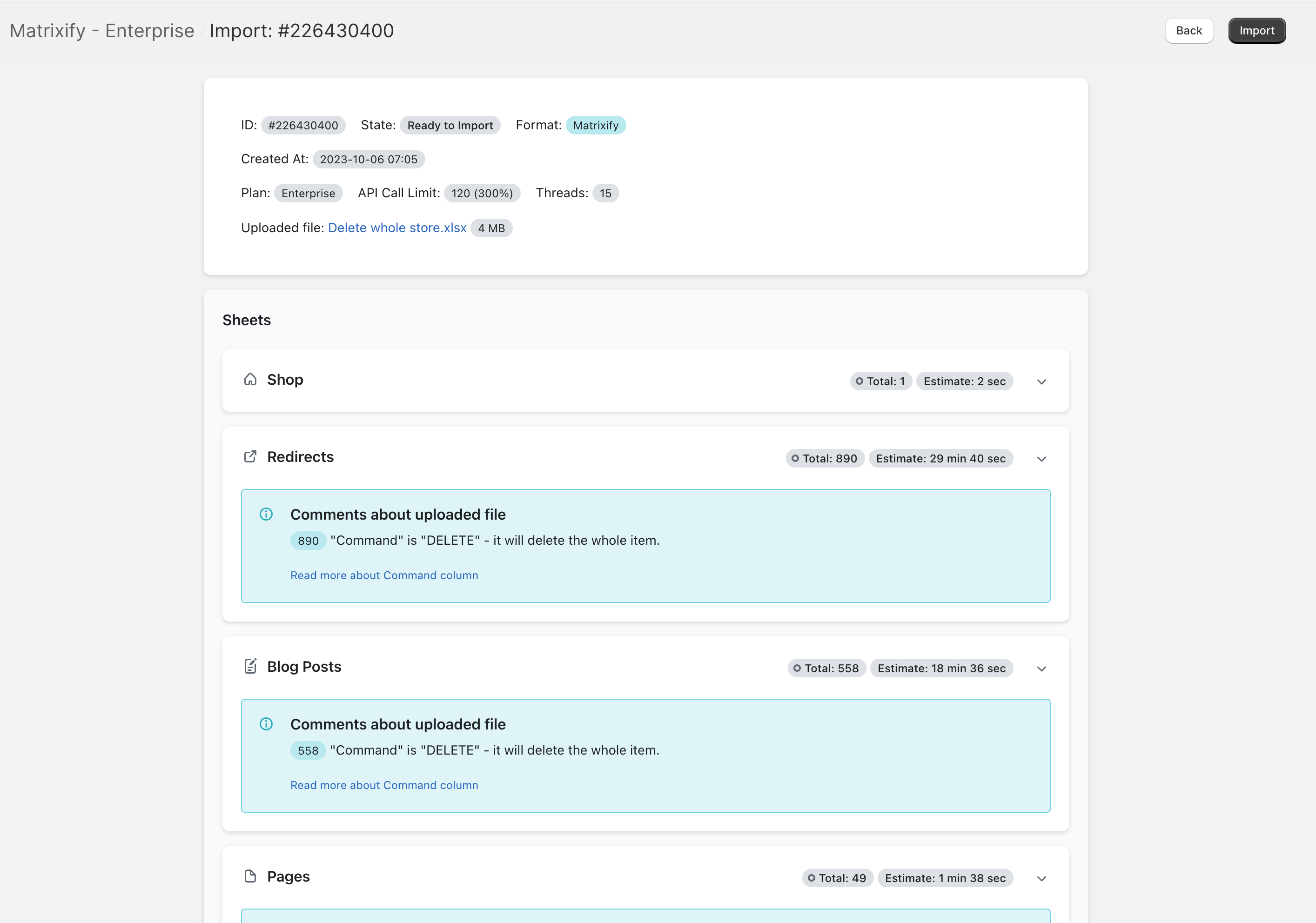
Task: Open Read more about Command column under Blog Posts
Action: click(384, 785)
